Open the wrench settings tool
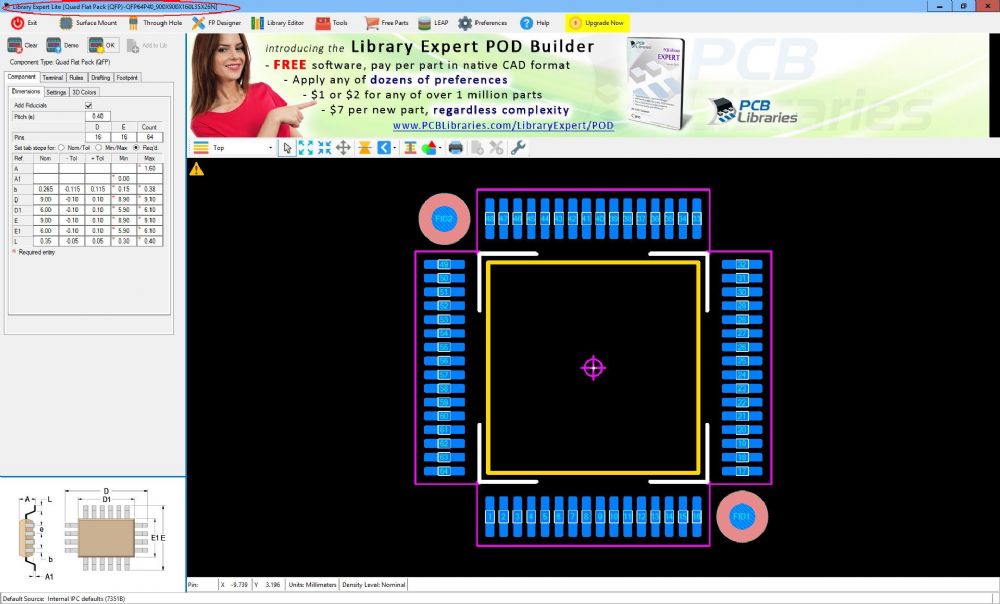1000x604 pixels. pyautogui.click(x=517, y=148)
